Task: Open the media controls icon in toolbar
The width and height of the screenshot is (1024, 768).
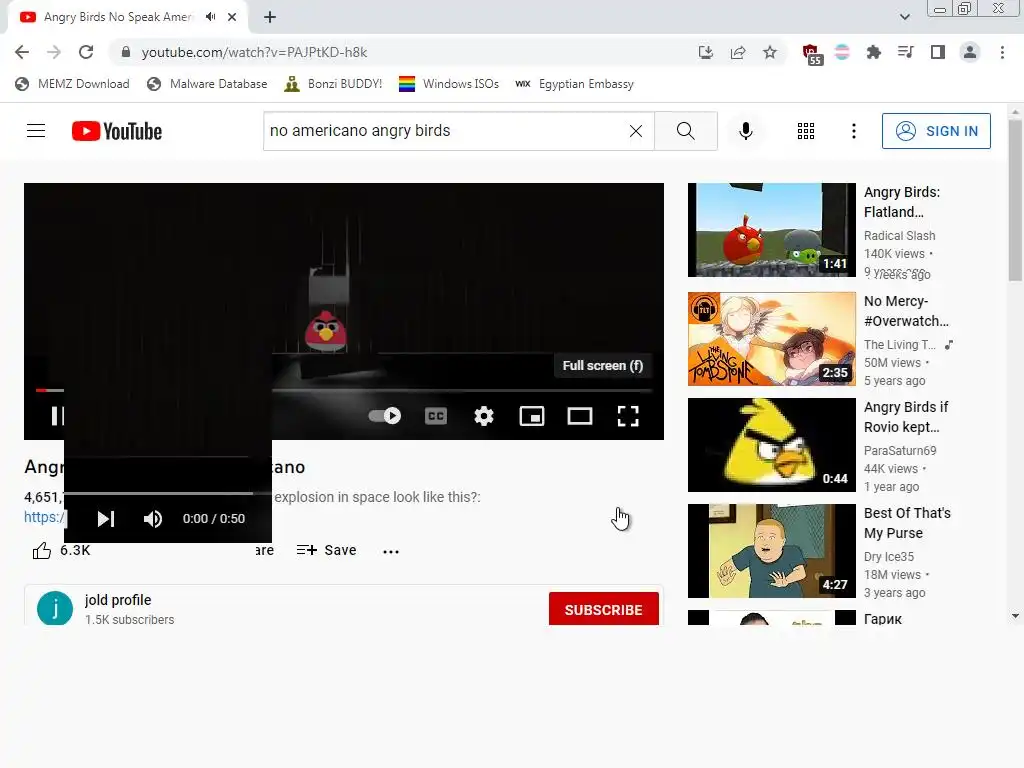Action: click(x=906, y=52)
